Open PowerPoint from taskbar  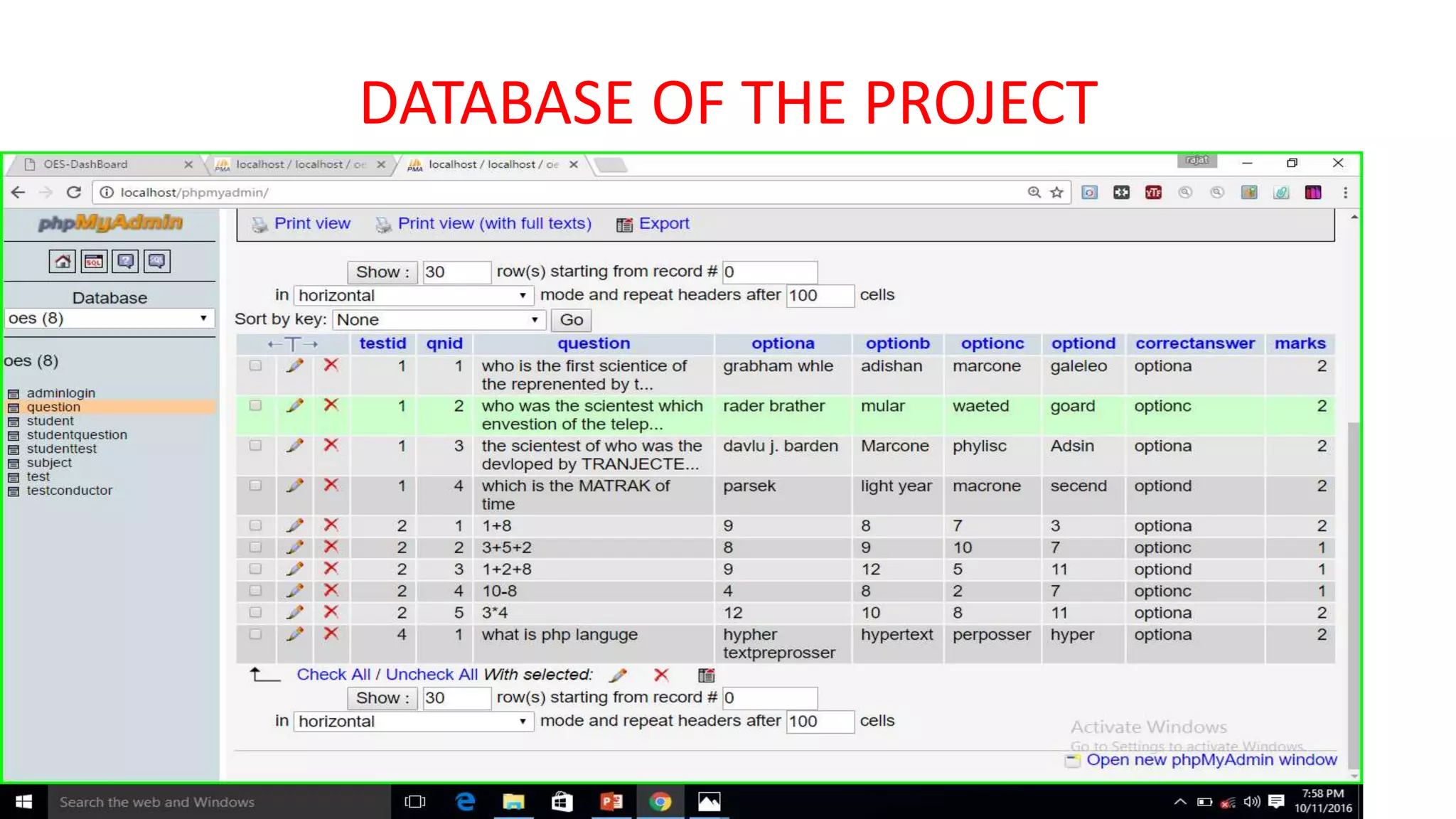(611, 802)
